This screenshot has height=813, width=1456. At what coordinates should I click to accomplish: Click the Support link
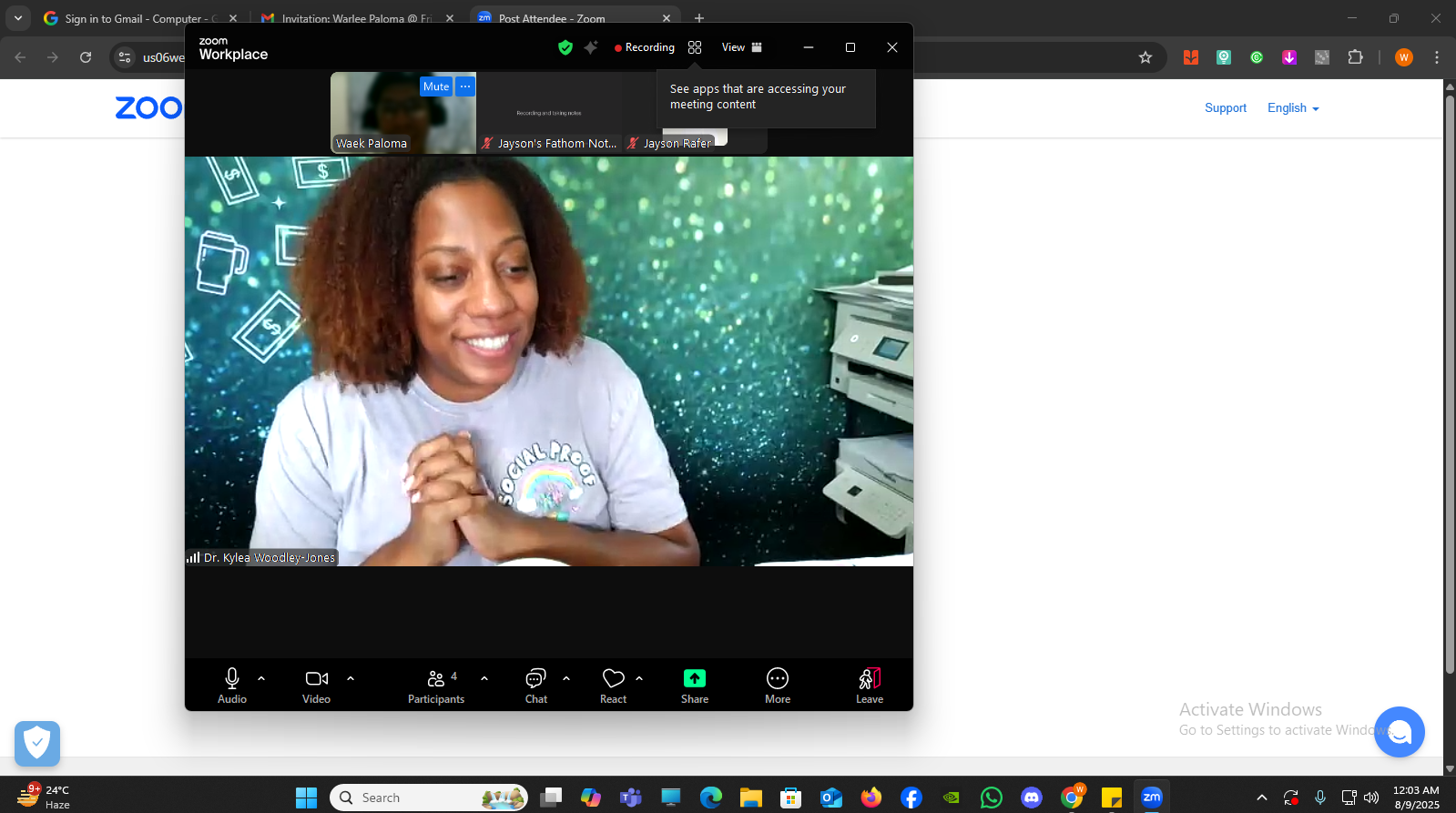1225,108
